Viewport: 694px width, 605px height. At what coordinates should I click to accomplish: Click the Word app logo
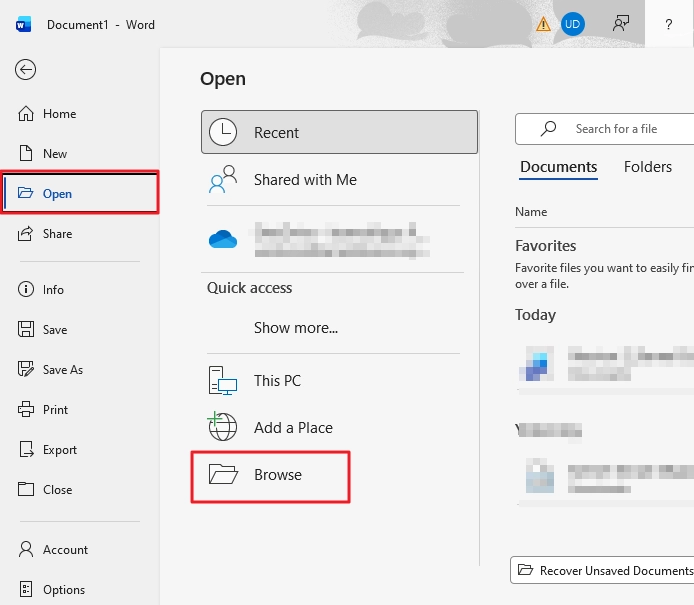[x=23, y=24]
